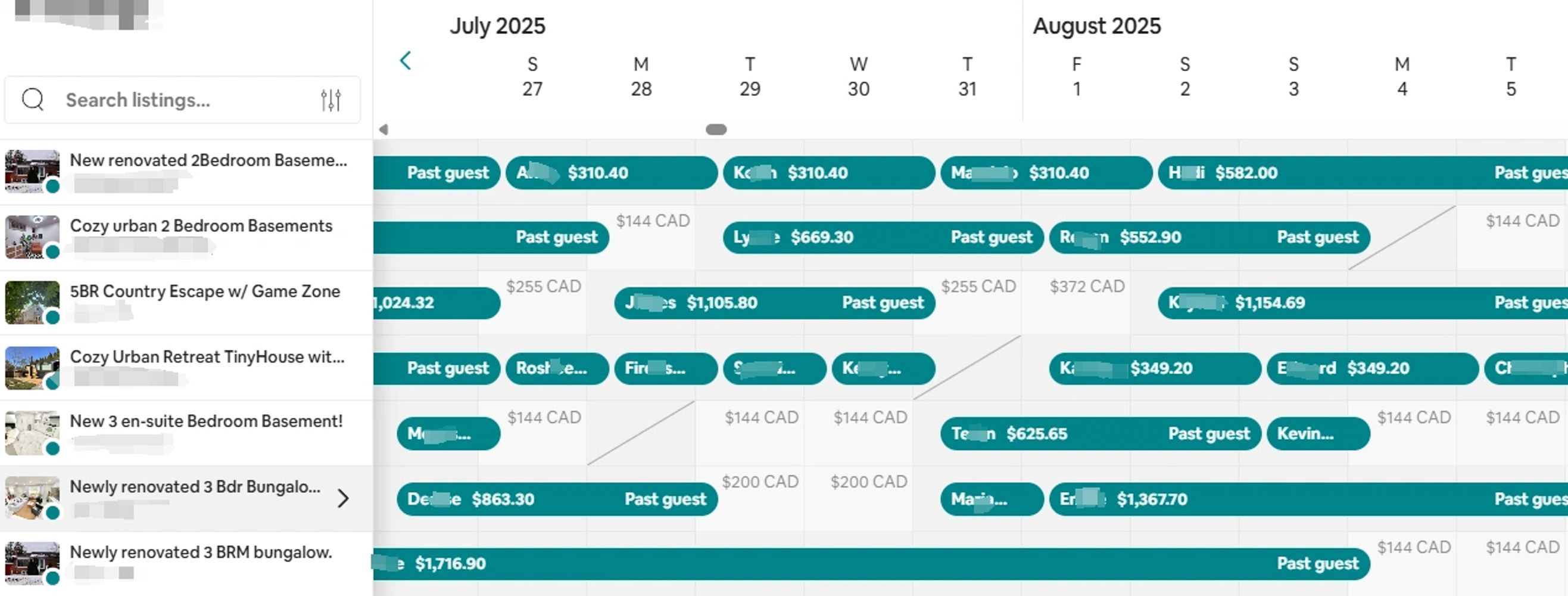Expand Newly renovated 3 Bdr Bungalo listing chevron

[x=343, y=498]
